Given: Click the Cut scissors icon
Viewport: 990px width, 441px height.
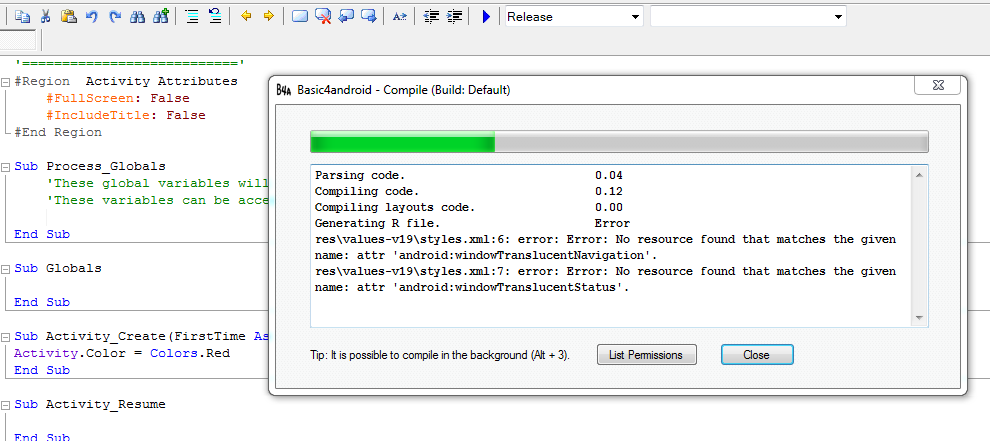Looking at the screenshot, I should (46, 17).
